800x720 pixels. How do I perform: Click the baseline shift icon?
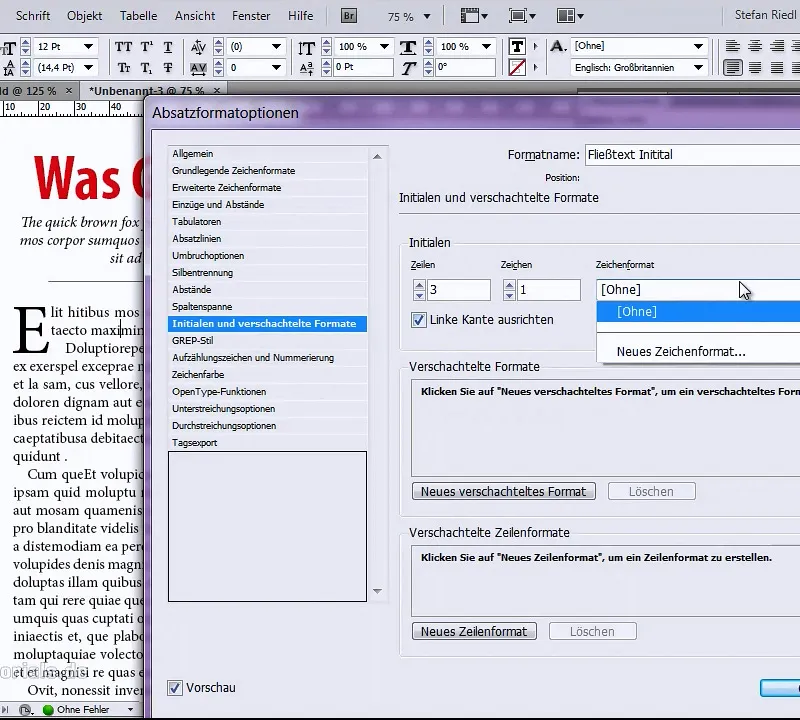pyautogui.click(x=306, y=68)
